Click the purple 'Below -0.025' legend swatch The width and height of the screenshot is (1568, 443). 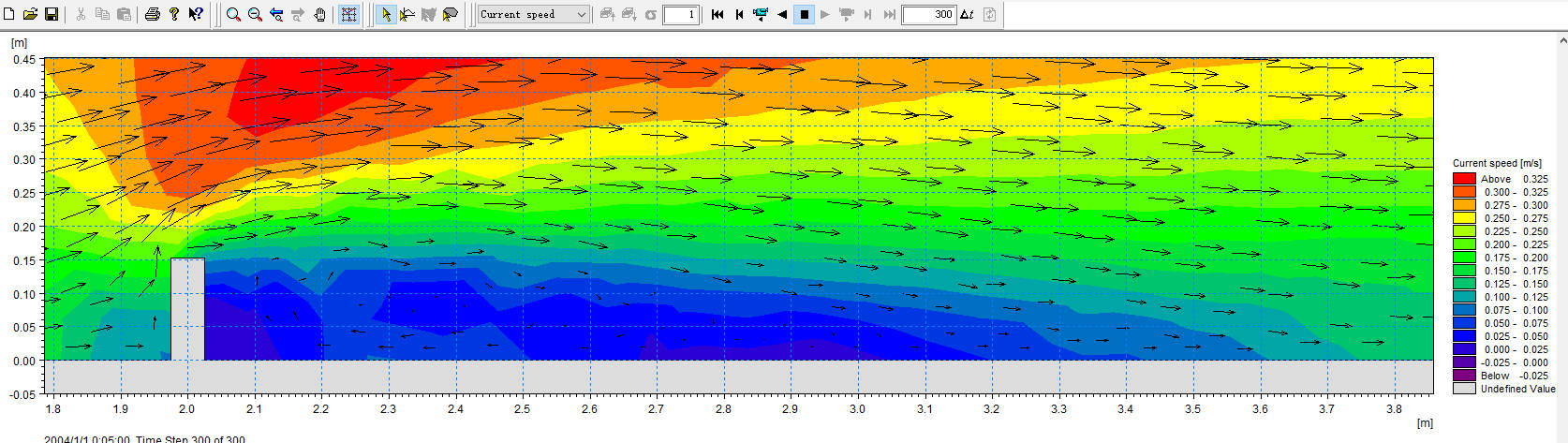(1464, 375)
